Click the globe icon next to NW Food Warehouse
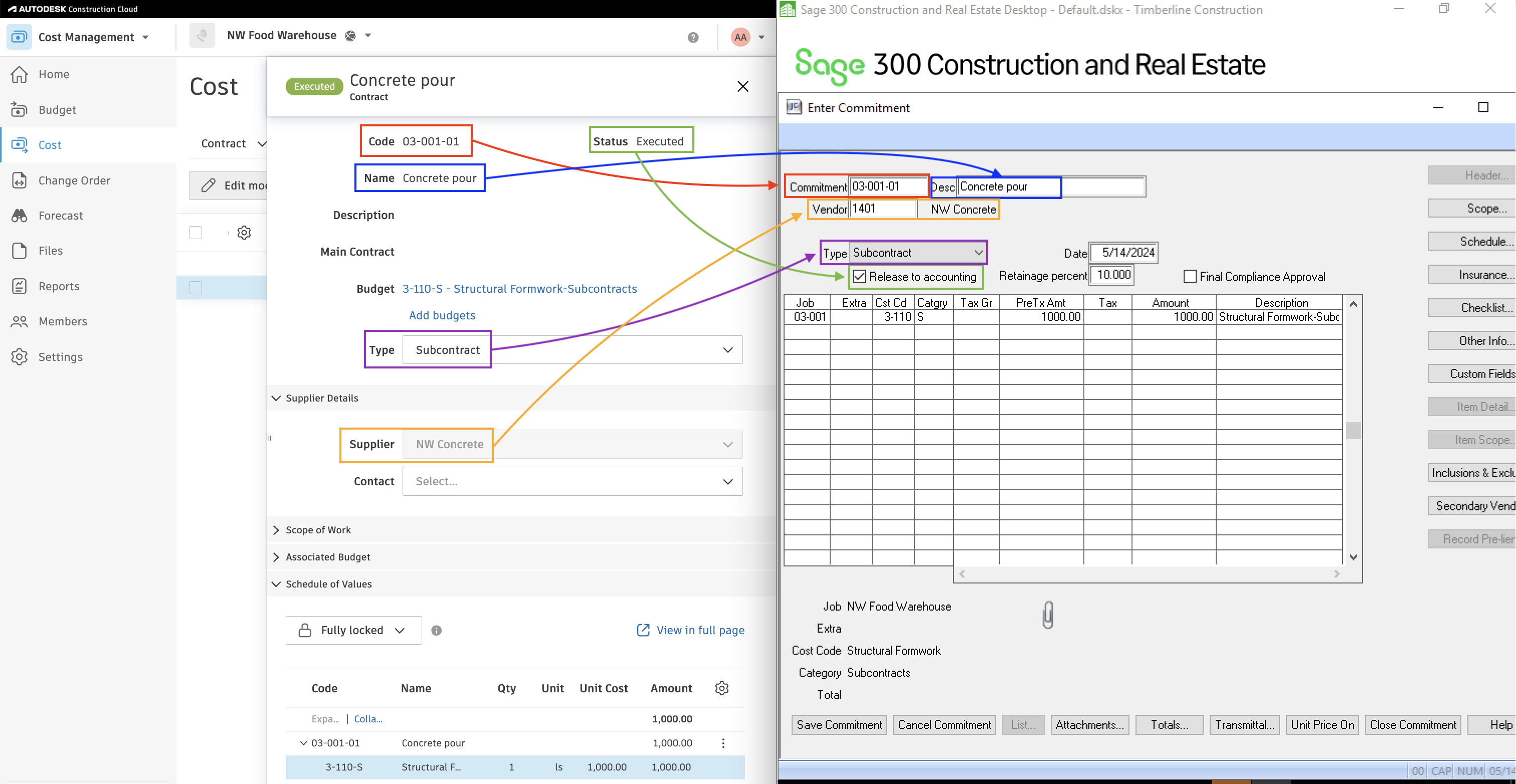Image resolution: width=1516 pixels, height=784 pixels. pos(350,36)
